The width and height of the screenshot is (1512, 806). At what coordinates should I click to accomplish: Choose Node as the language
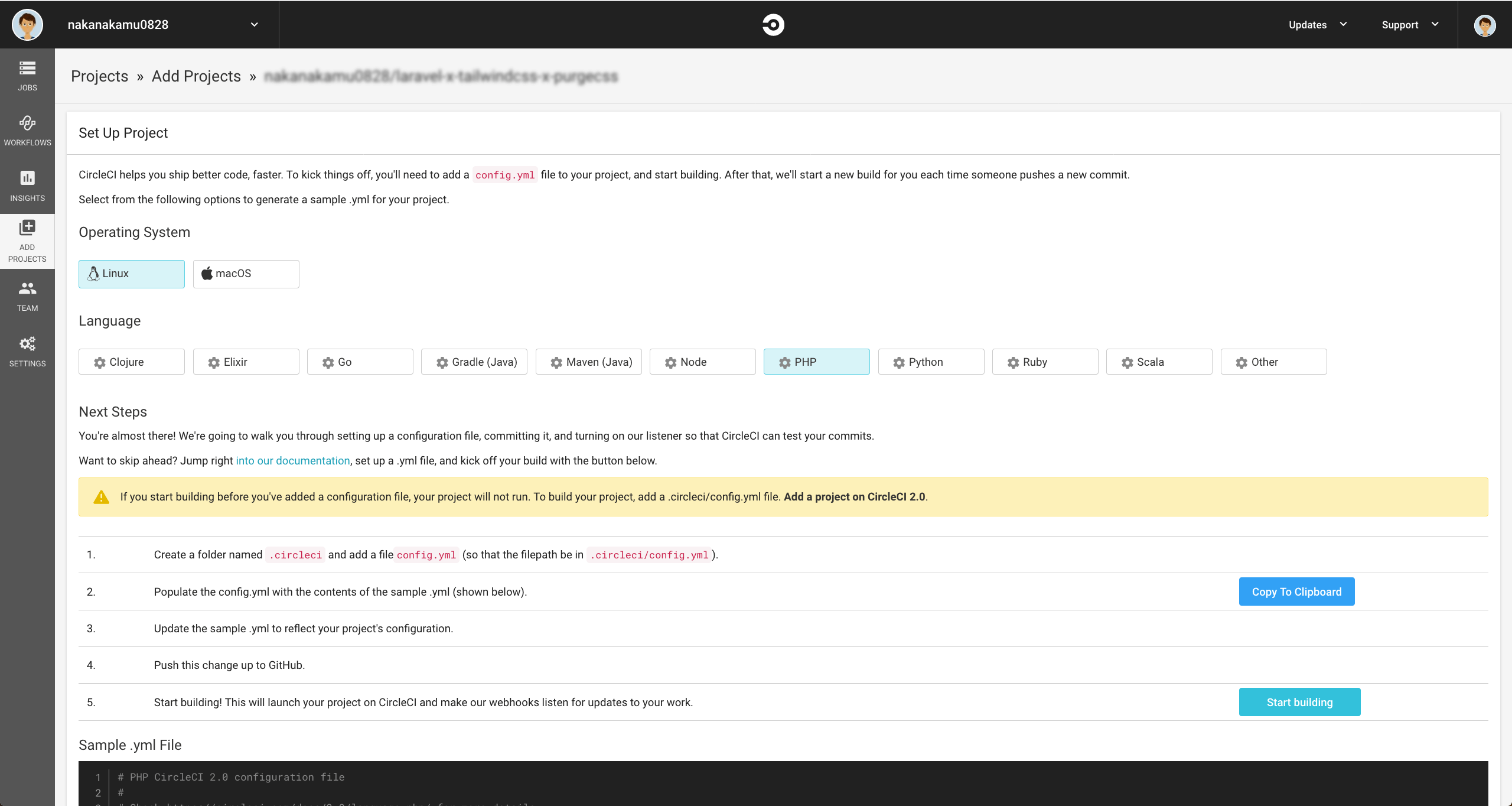pyautogui.click(x=703, y=362)
